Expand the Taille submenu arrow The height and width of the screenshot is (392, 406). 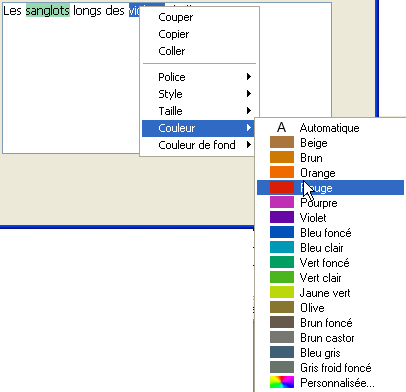(249, 111)
